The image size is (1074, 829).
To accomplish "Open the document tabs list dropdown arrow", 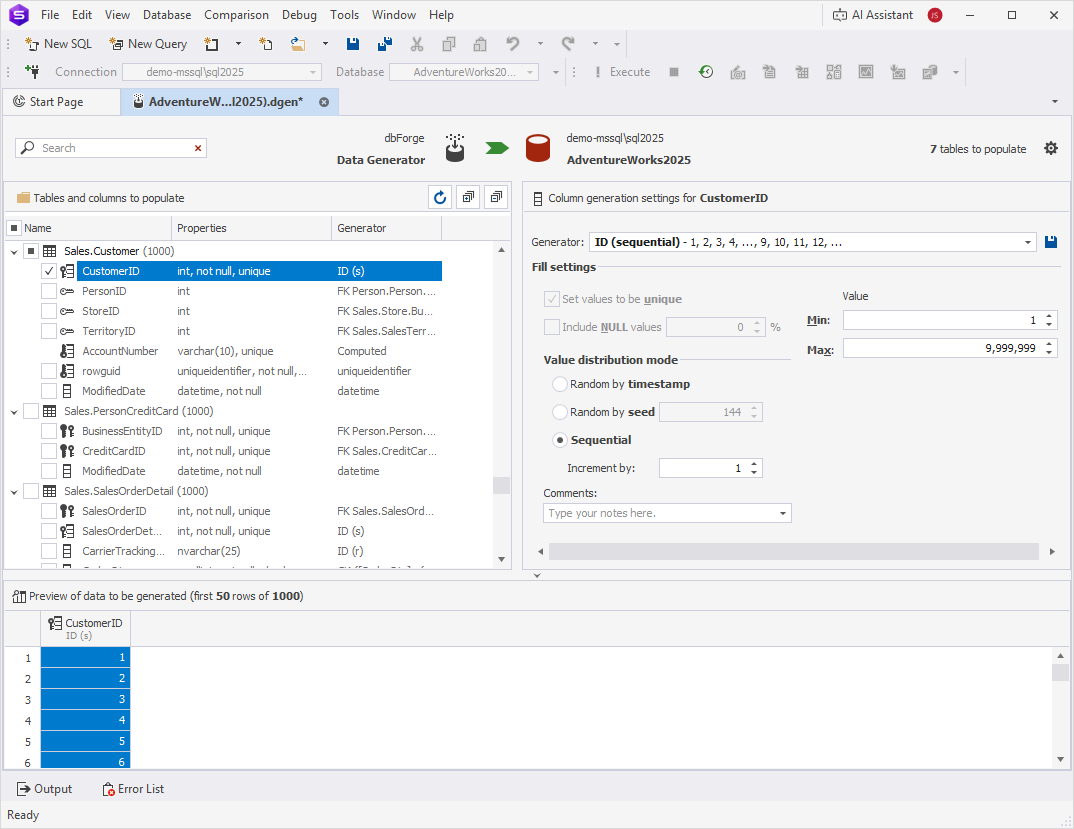I will (1055, 101).
